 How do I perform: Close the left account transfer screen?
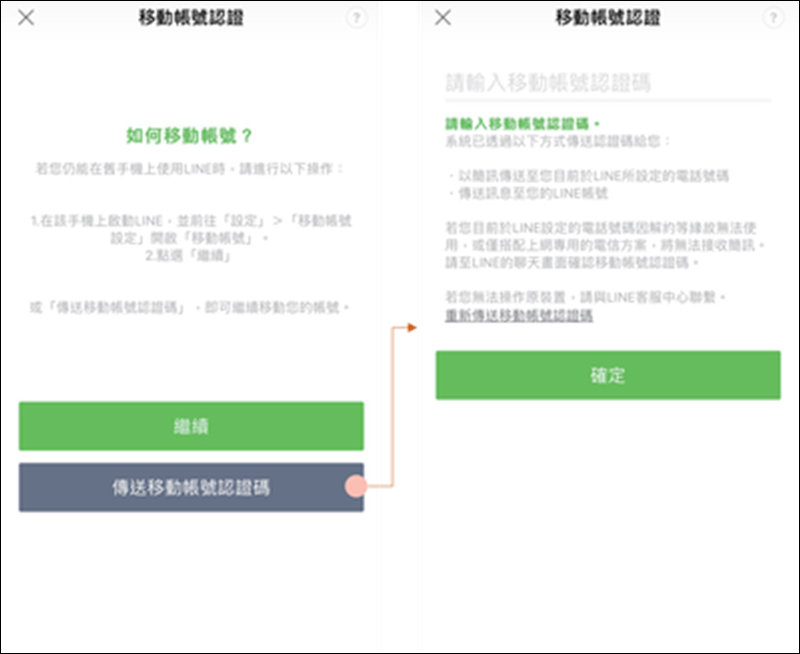tap(27, 18)
